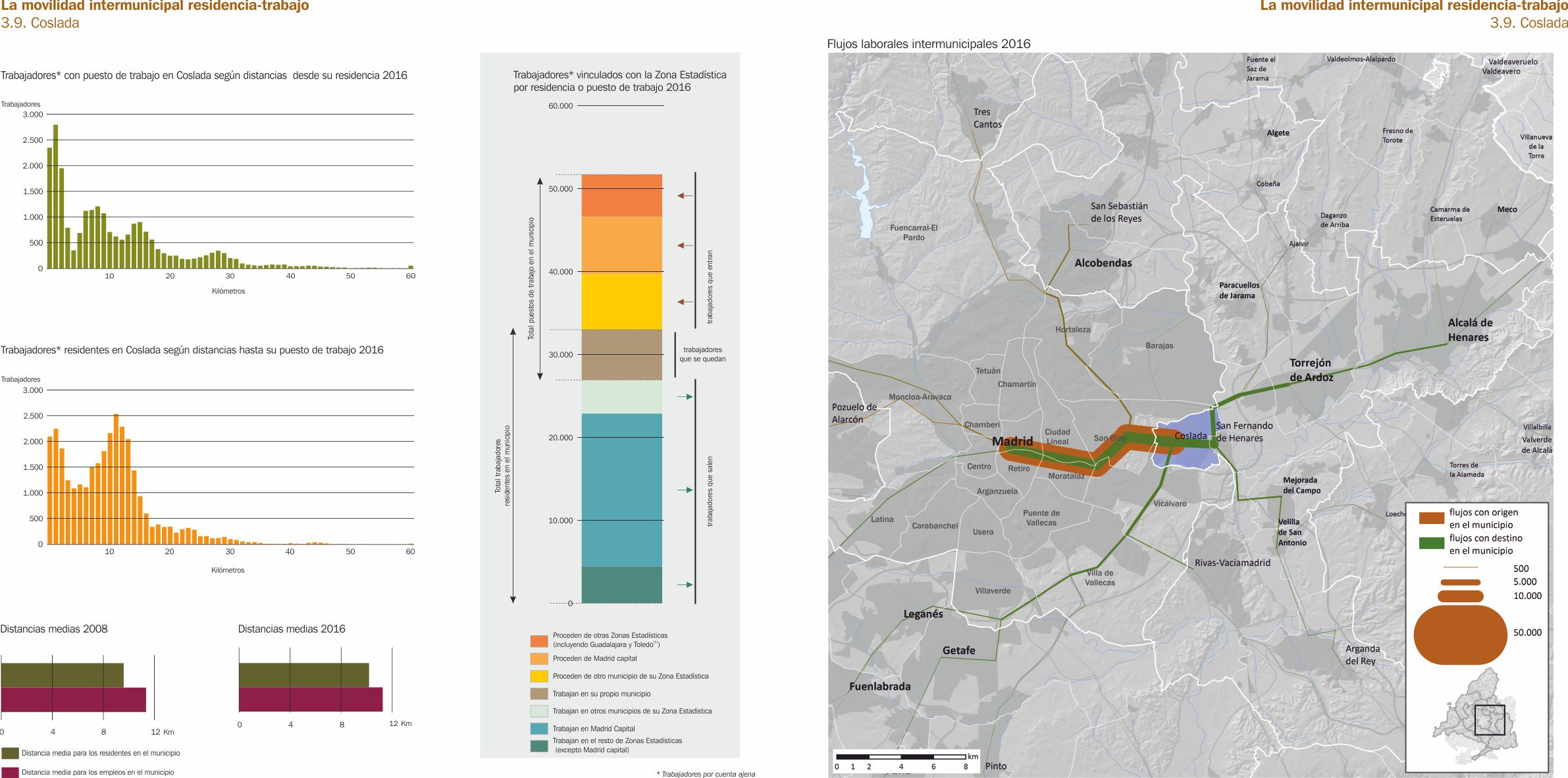The height and width of the screenshot is (778, 1568).
Task: Click the 'Pozuelo de Alarcón' map label
Action: [x=854, y=413]
